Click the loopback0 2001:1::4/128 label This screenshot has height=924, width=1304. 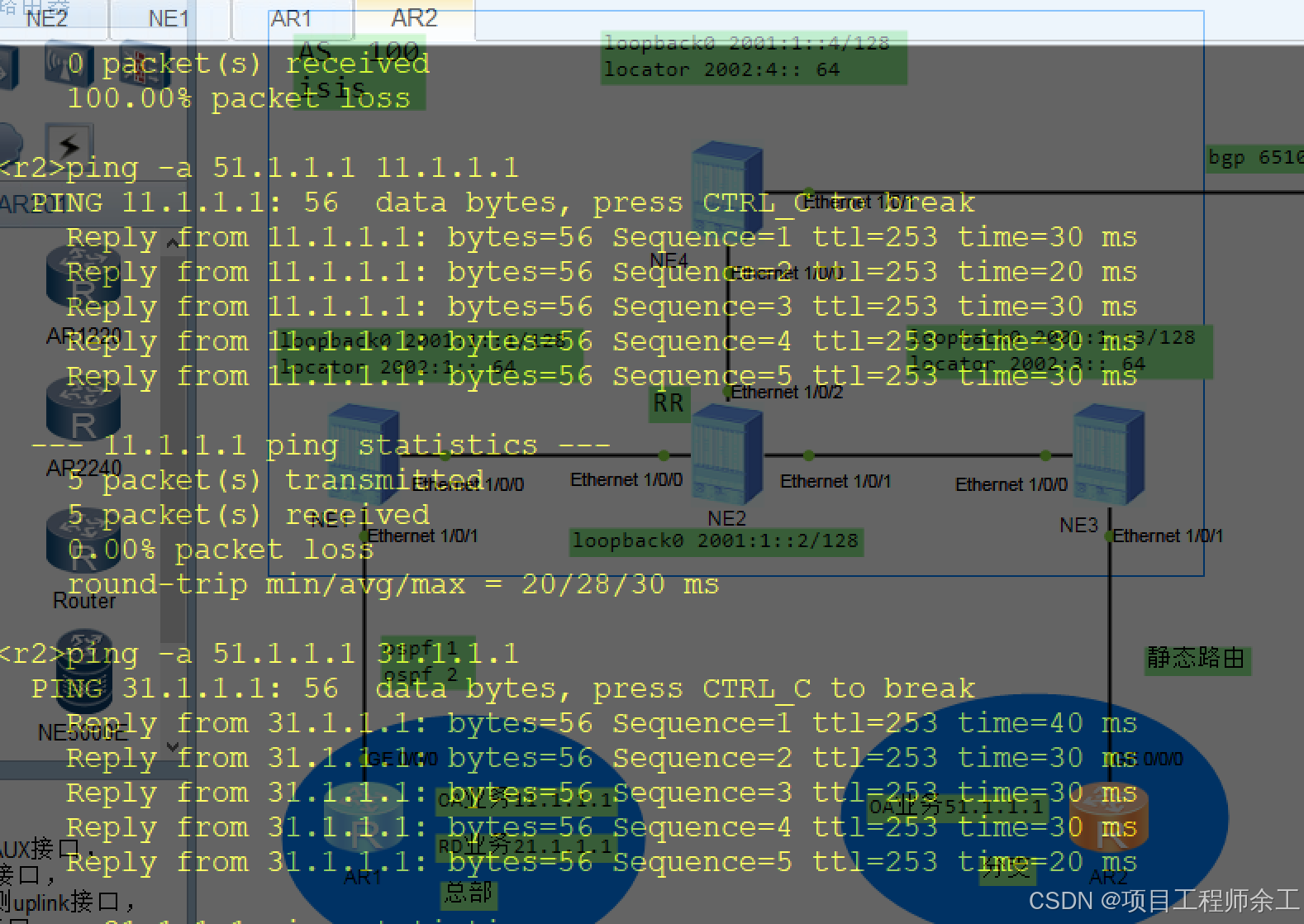pyautogui.click(x=754, y=57)
